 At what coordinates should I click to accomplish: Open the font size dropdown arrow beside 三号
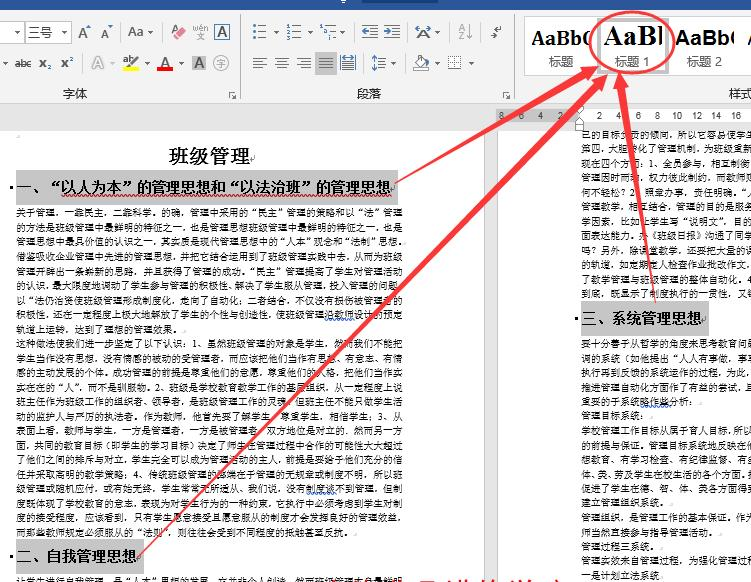(64, 33)
